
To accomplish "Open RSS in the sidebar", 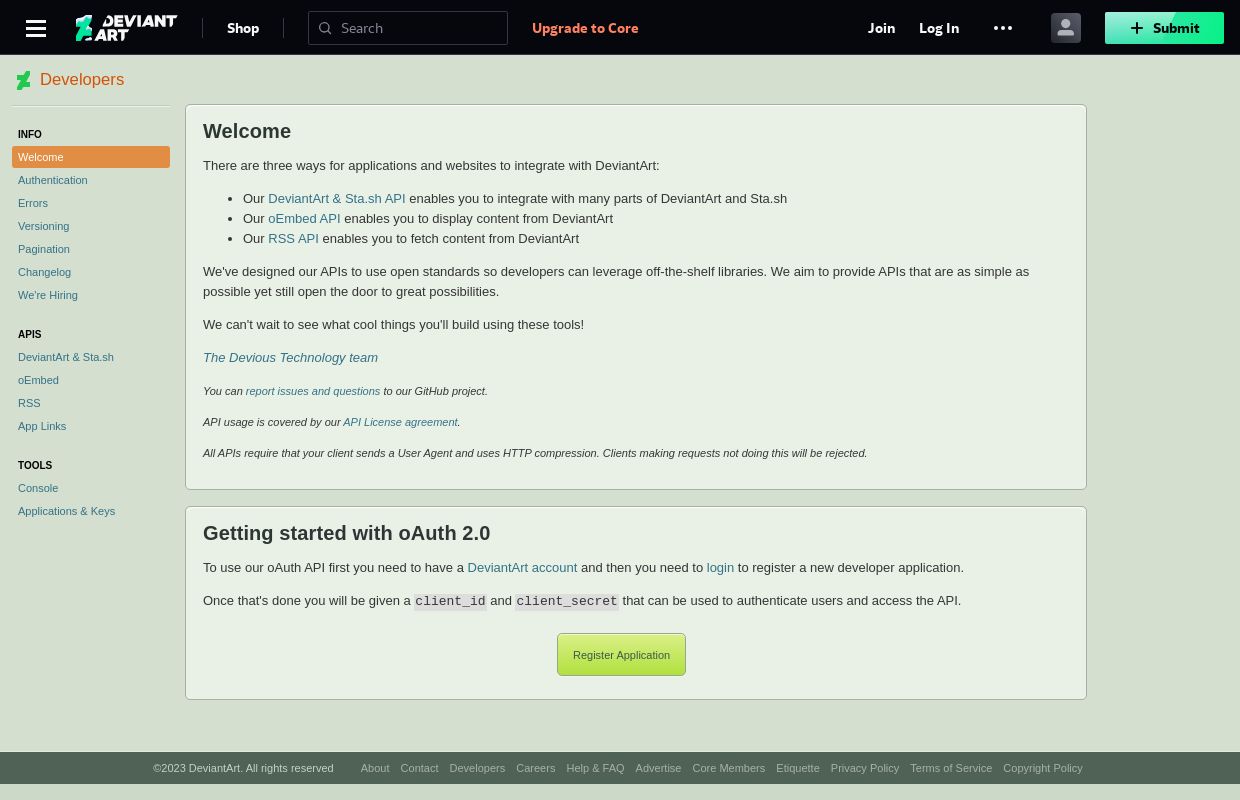I will pos(29,403).
